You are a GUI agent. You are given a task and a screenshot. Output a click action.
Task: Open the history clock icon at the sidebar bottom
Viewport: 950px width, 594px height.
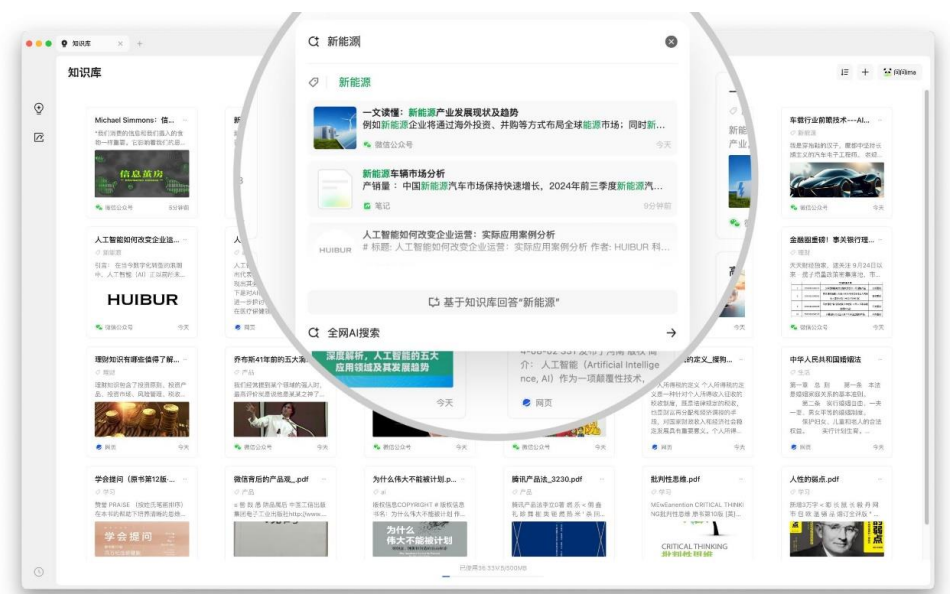39,572
